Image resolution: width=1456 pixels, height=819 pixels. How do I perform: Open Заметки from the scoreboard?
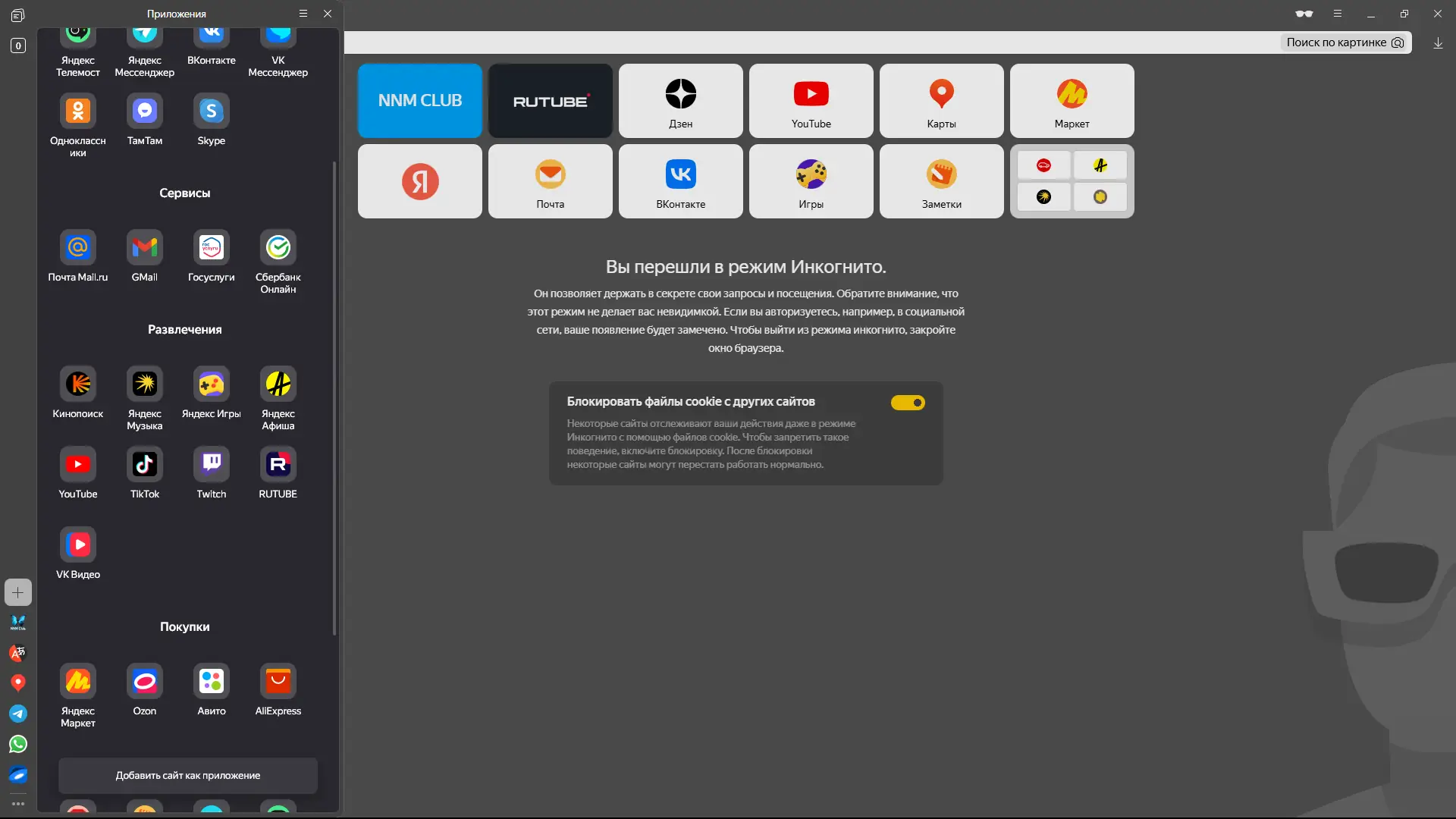tap(941, 181)
